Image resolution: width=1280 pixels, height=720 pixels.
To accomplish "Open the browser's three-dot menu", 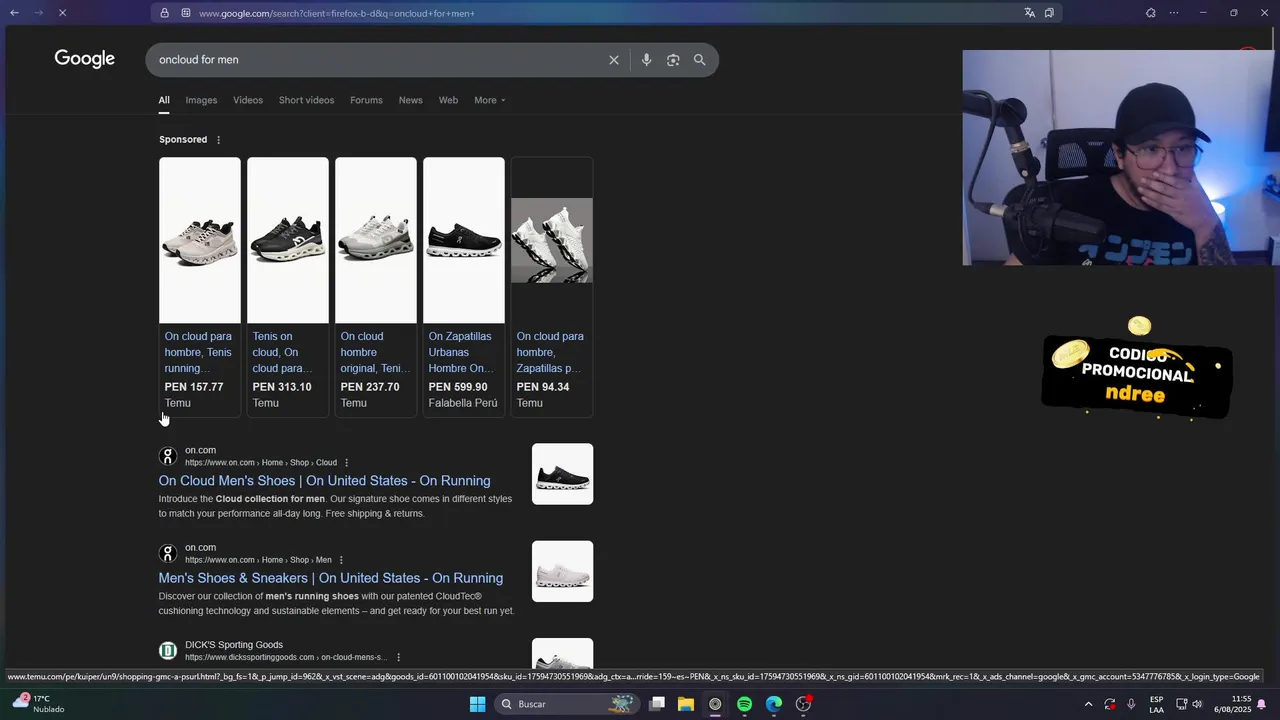I will coord(1174,13).
